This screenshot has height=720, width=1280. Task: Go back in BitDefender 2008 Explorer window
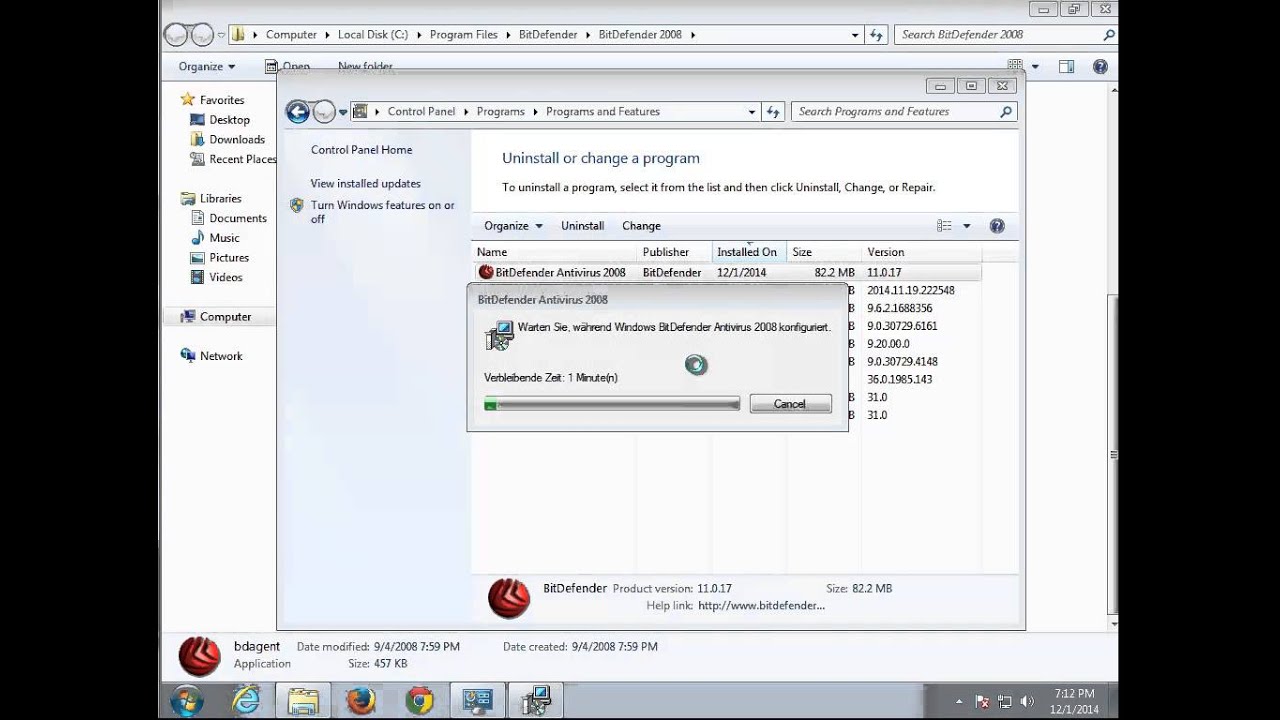pos(177,35)
